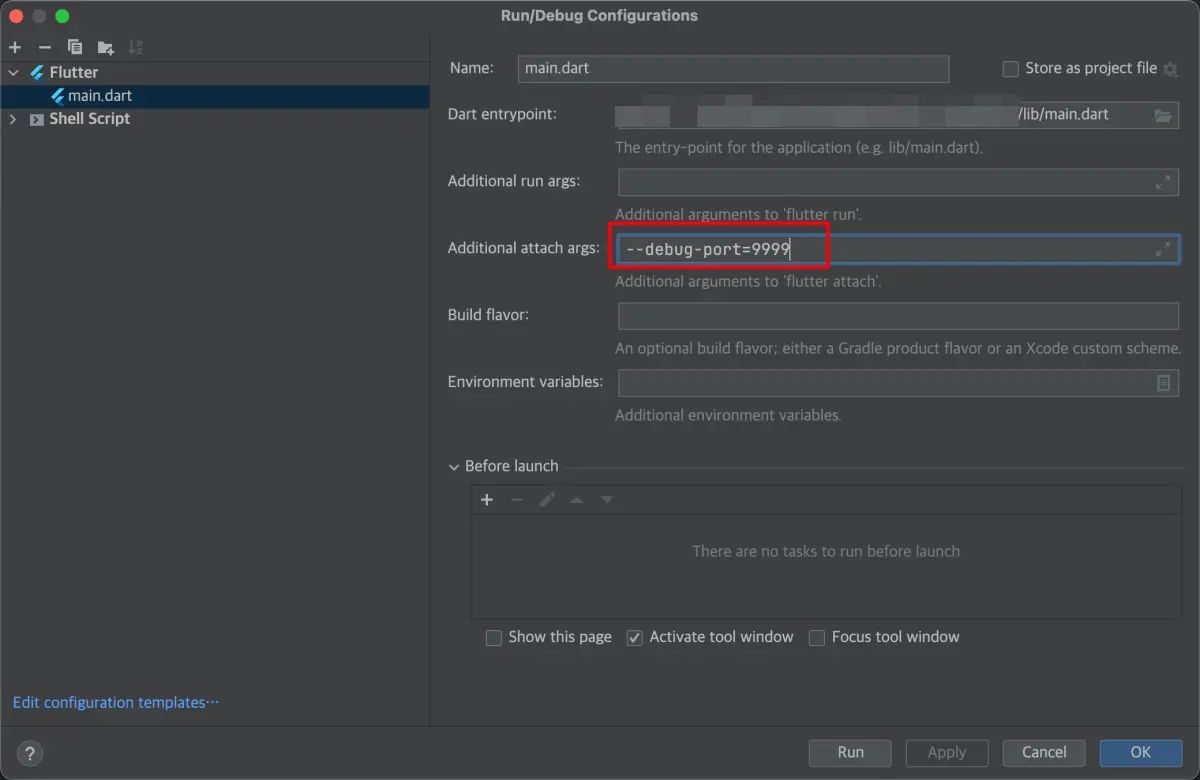Add a new run configuration

pyautogui.click(x=14, y=46)
